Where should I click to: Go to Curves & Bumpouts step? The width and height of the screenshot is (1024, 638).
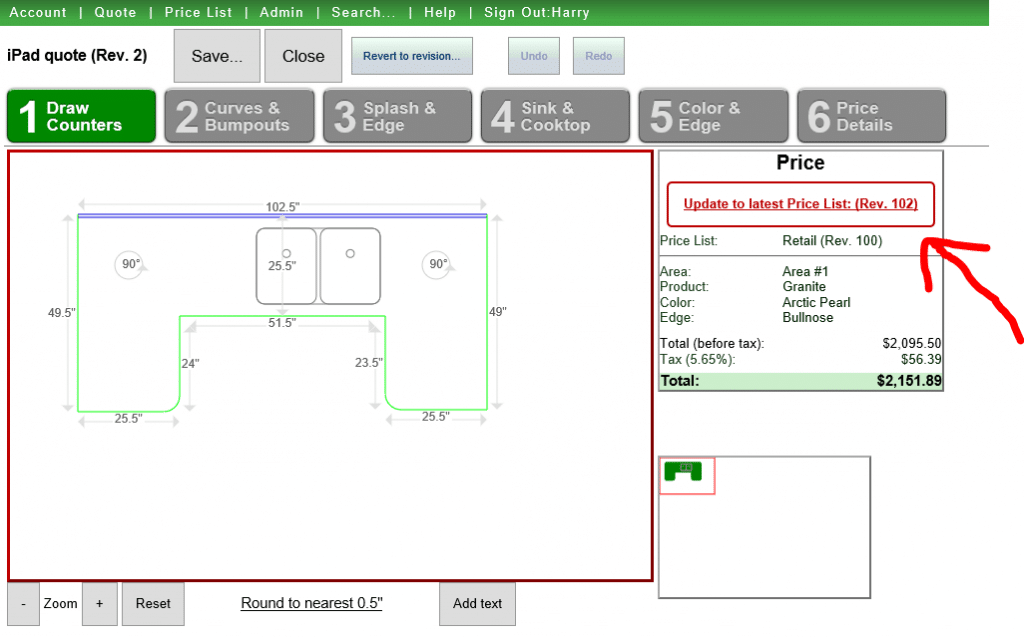coord(240,117)
